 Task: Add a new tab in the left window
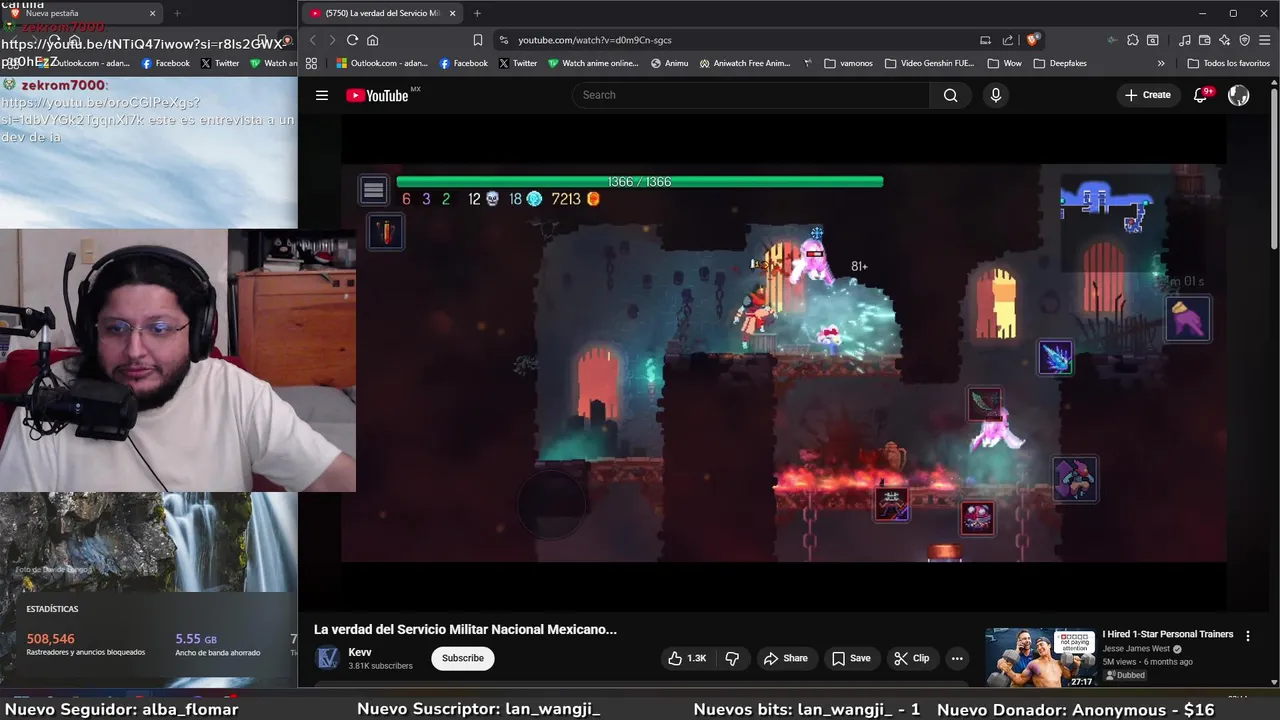click(177, 13)
